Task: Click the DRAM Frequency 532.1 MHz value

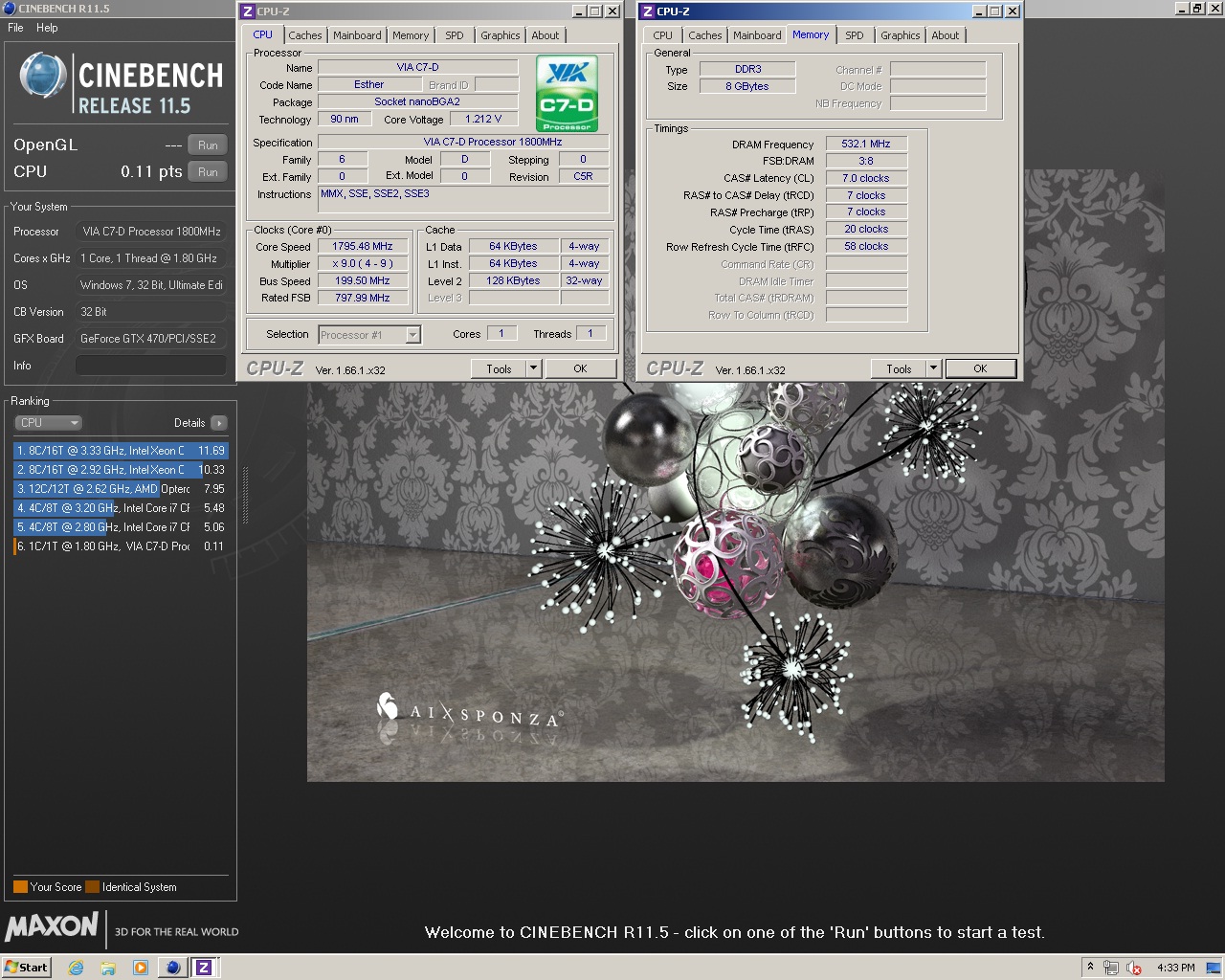Action: [x=866, y=145]
